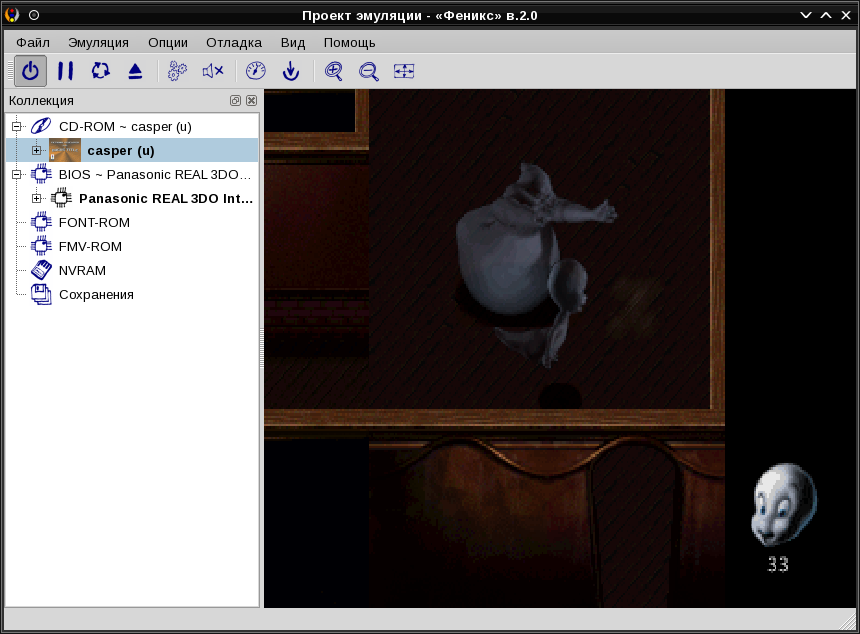Zoom in with the magnifier plus icon
Image resolution: width=860 pixels, height=634 pixels.
334,71
